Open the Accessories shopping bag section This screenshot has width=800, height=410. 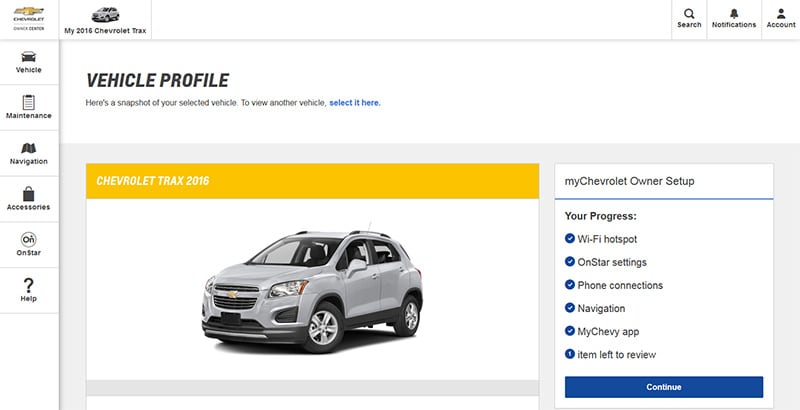[x=29, y=199]
